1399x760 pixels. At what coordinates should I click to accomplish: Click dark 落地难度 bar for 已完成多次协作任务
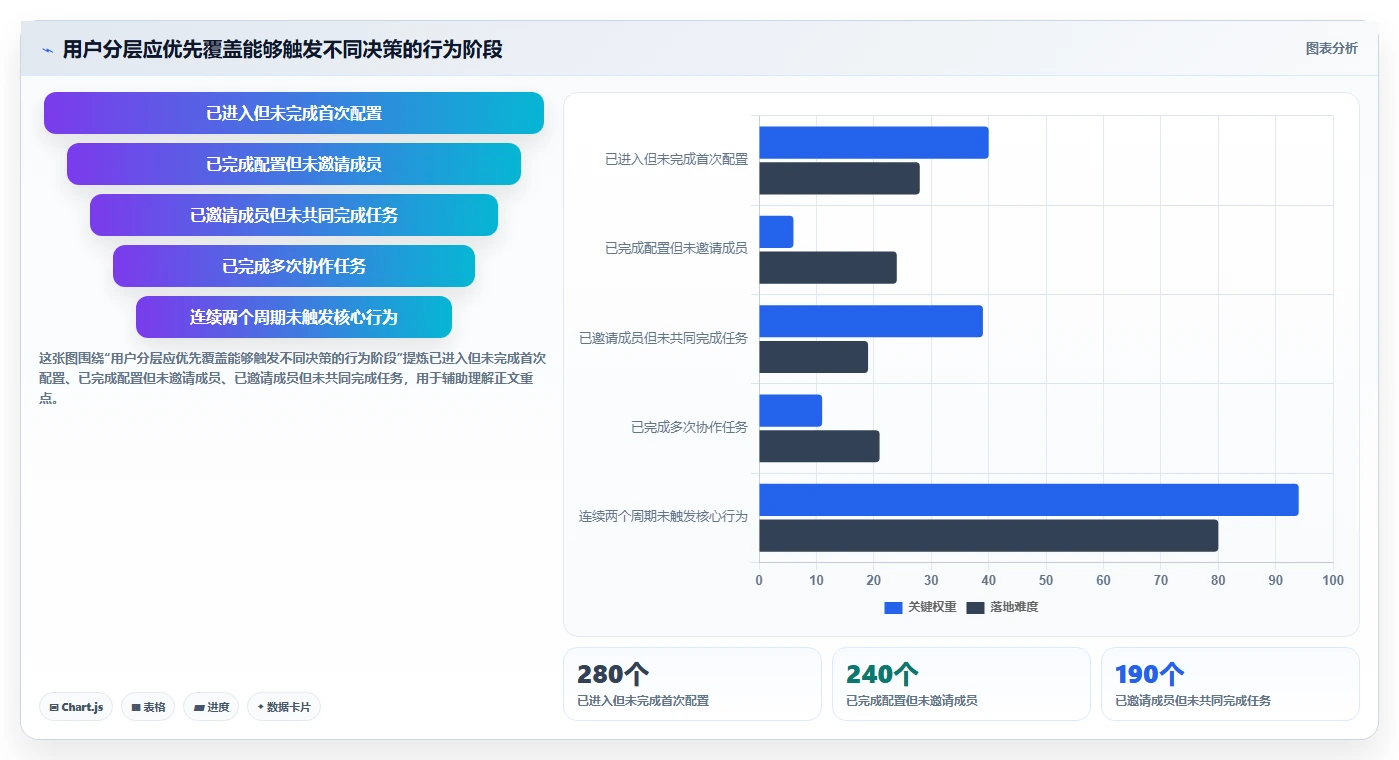coord(819,446)
